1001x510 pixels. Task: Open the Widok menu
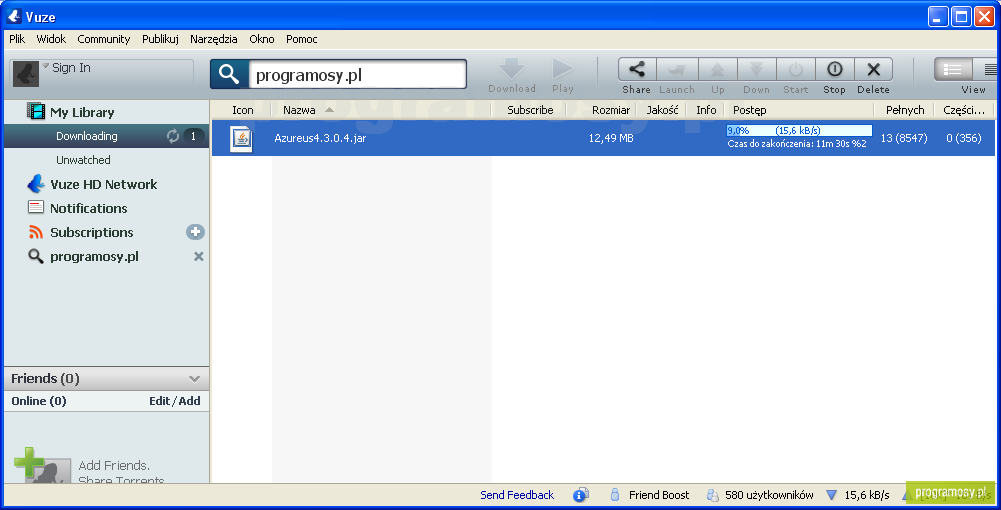pyautogui.click(x=51, y=40)
